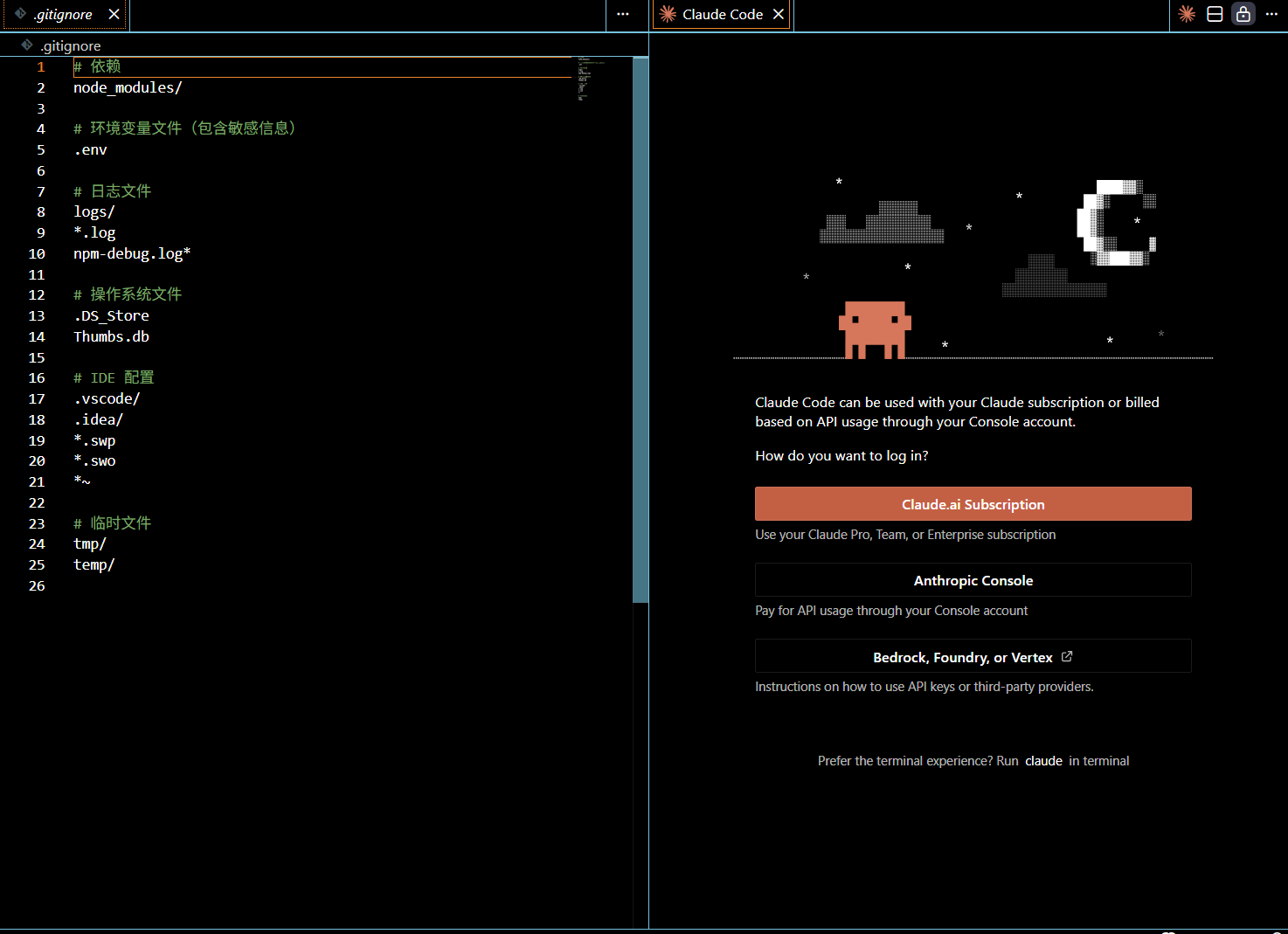1288x934 pixels.
Task: Place cursor on the ".DS_Store" entry
Action: pyautogui.click(x=111, y=316)
